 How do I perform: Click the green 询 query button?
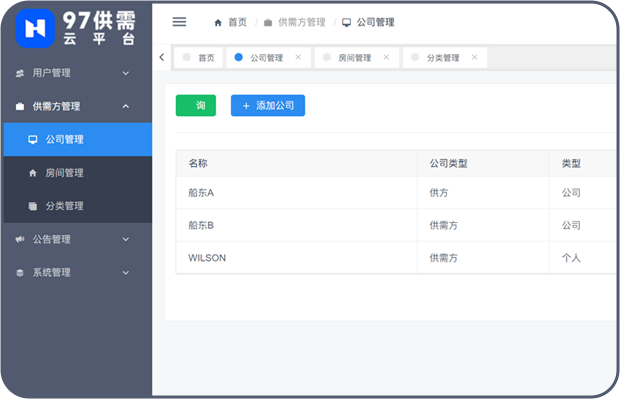point(196,106)
